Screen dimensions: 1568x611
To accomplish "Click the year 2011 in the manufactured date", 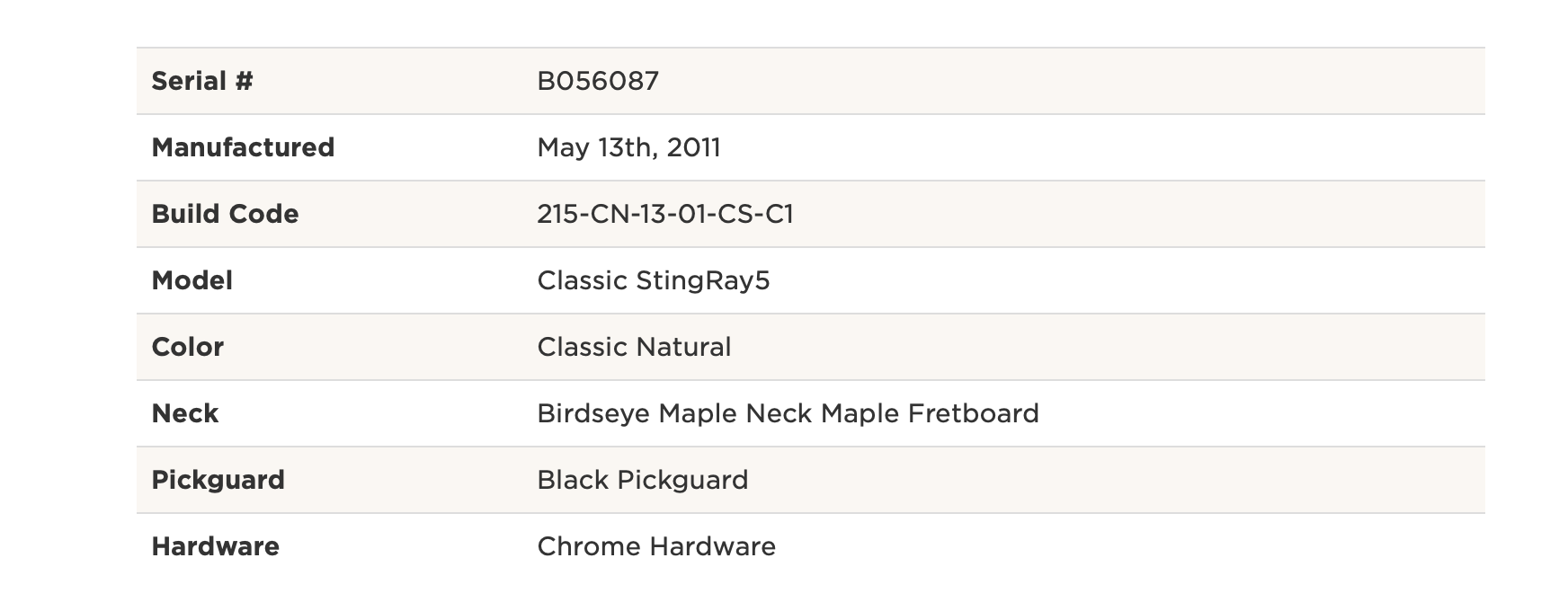I will (x=693, y=147).
